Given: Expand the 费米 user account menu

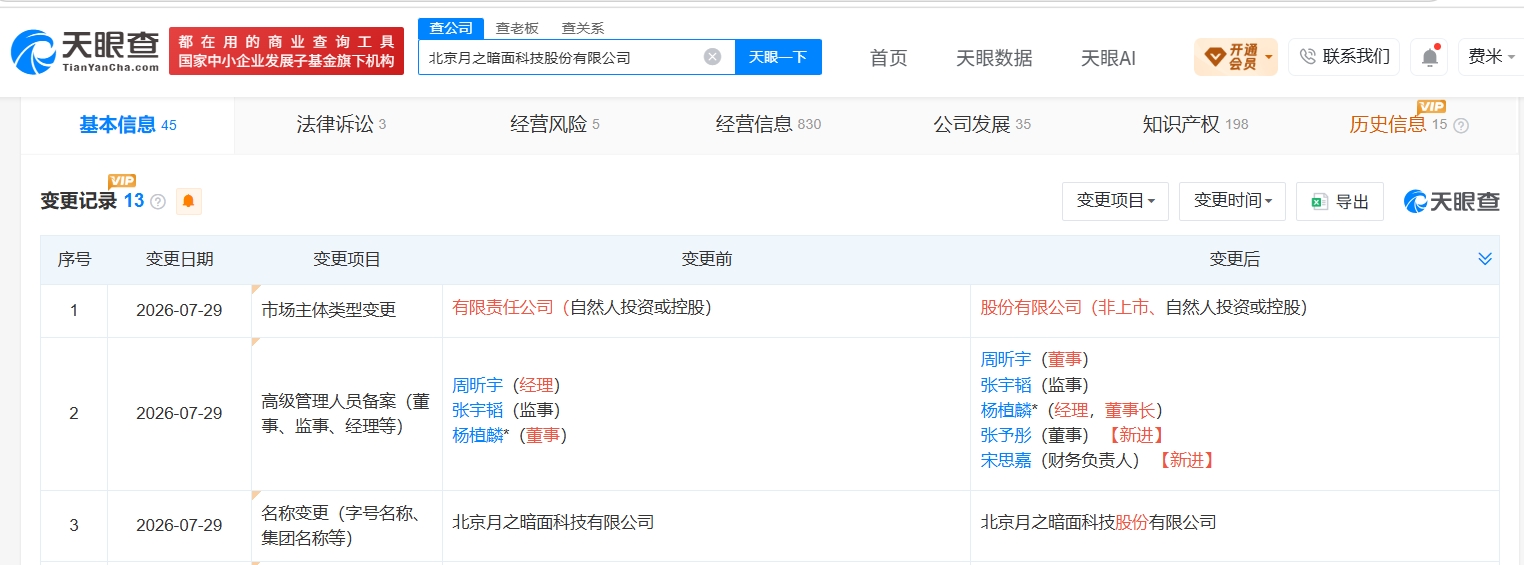Looking at the screenshot, I should [1491, 57].
